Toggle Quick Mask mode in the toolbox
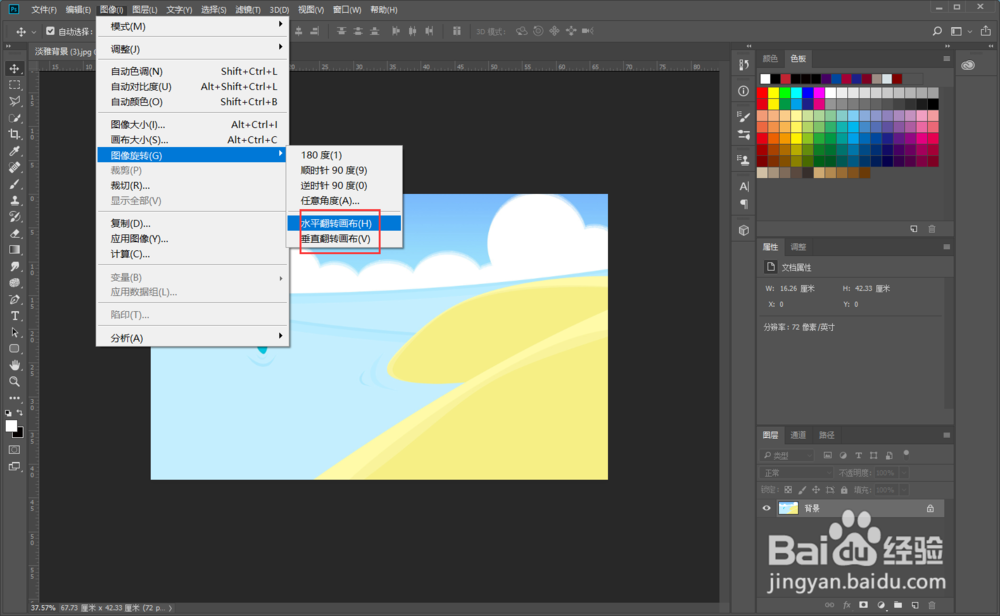 pyautogui.click(x=14, y=450)
